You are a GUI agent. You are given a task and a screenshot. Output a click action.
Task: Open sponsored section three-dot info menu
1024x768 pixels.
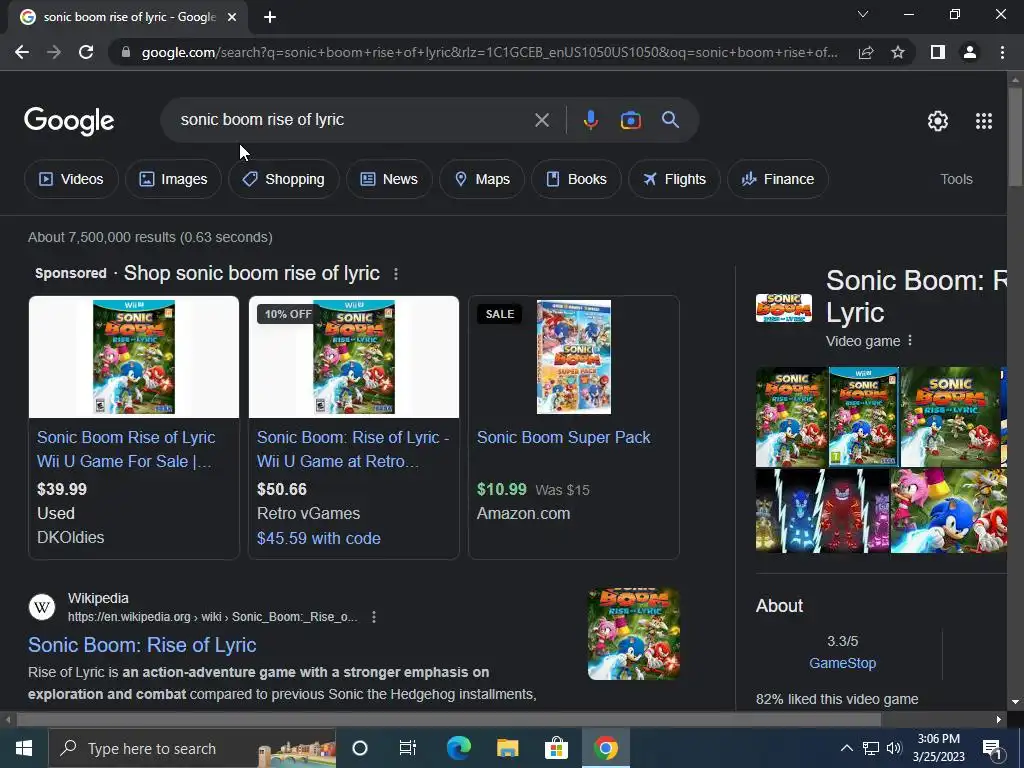point(396,274)
